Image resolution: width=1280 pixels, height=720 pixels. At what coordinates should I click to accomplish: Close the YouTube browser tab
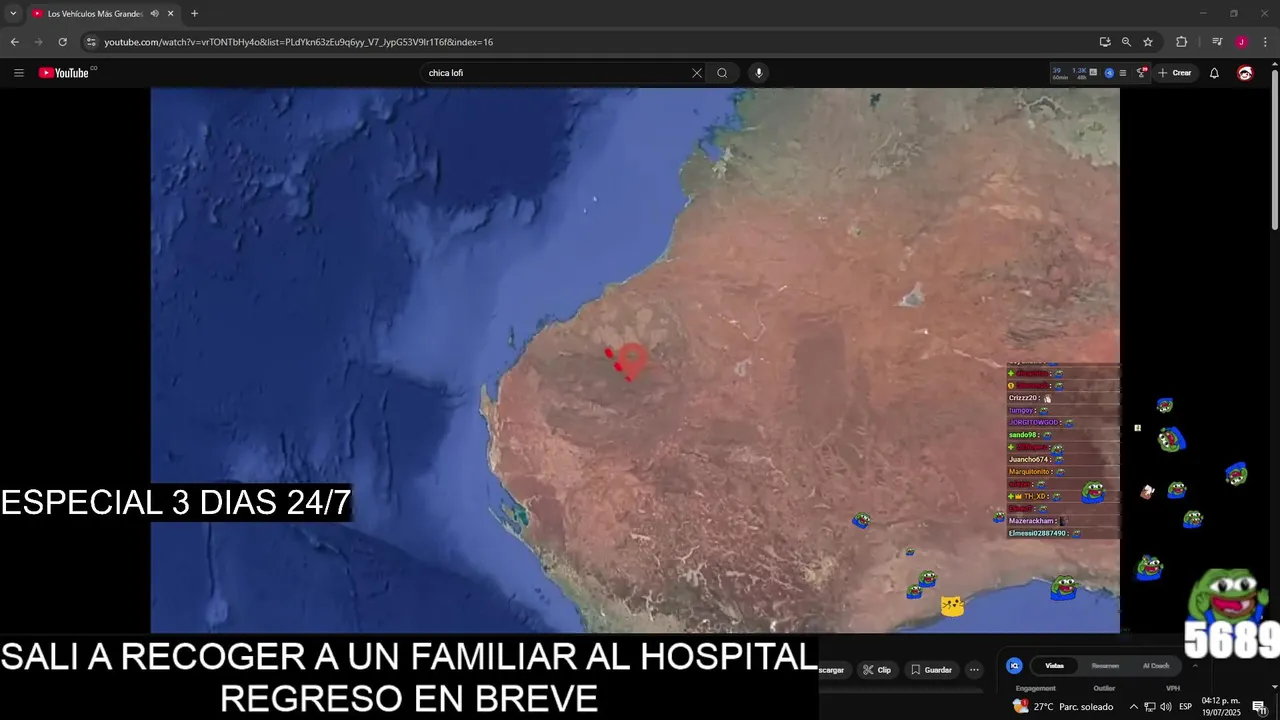coord(171,14)
